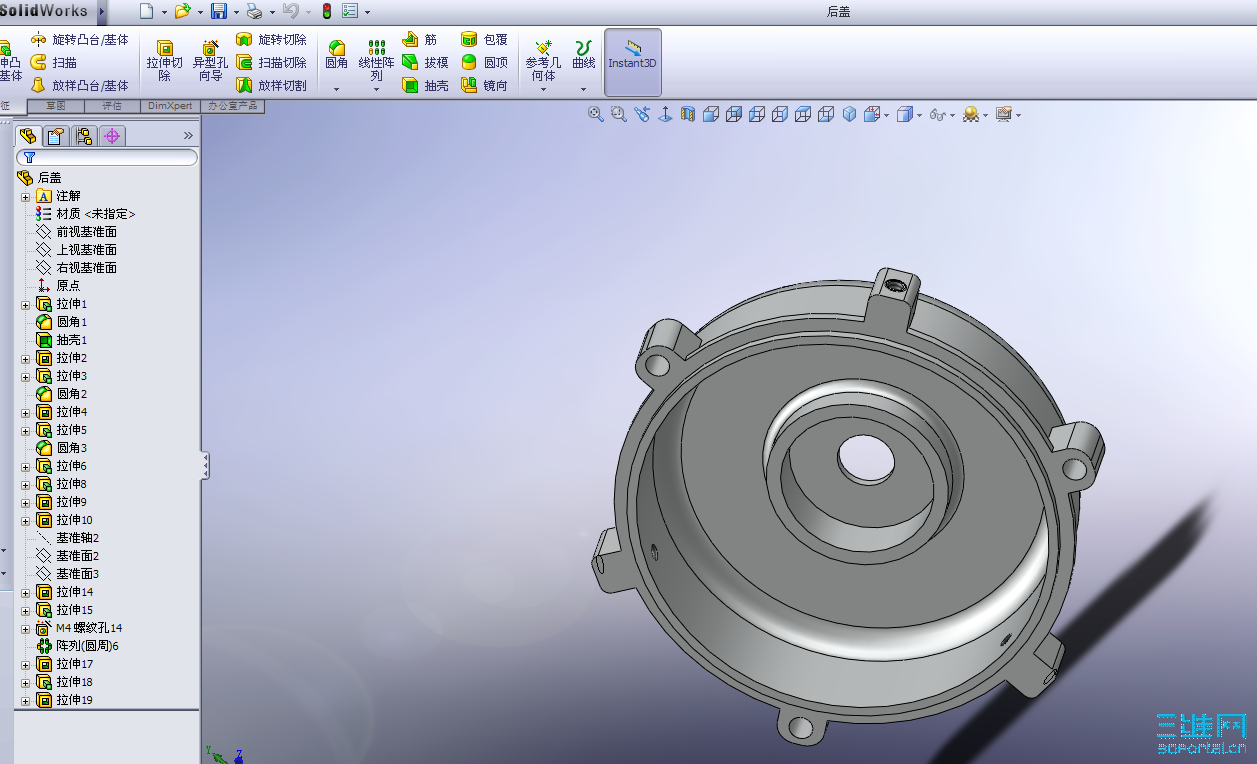This screenshot has width=1257, height=764.
Task: Select the 包覆 wrap tool
Action: click(x=485, y=39)
